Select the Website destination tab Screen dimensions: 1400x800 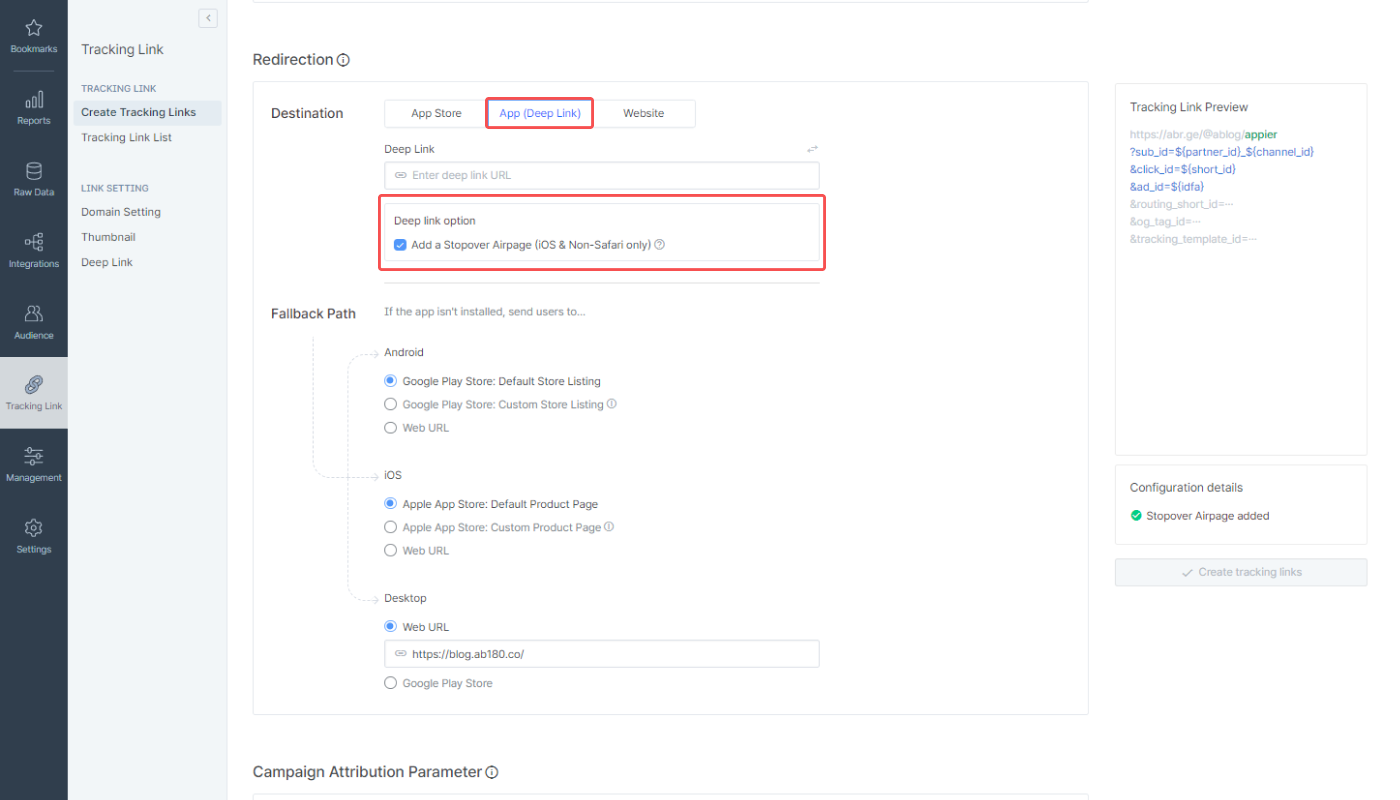click(x=644, y=114)
